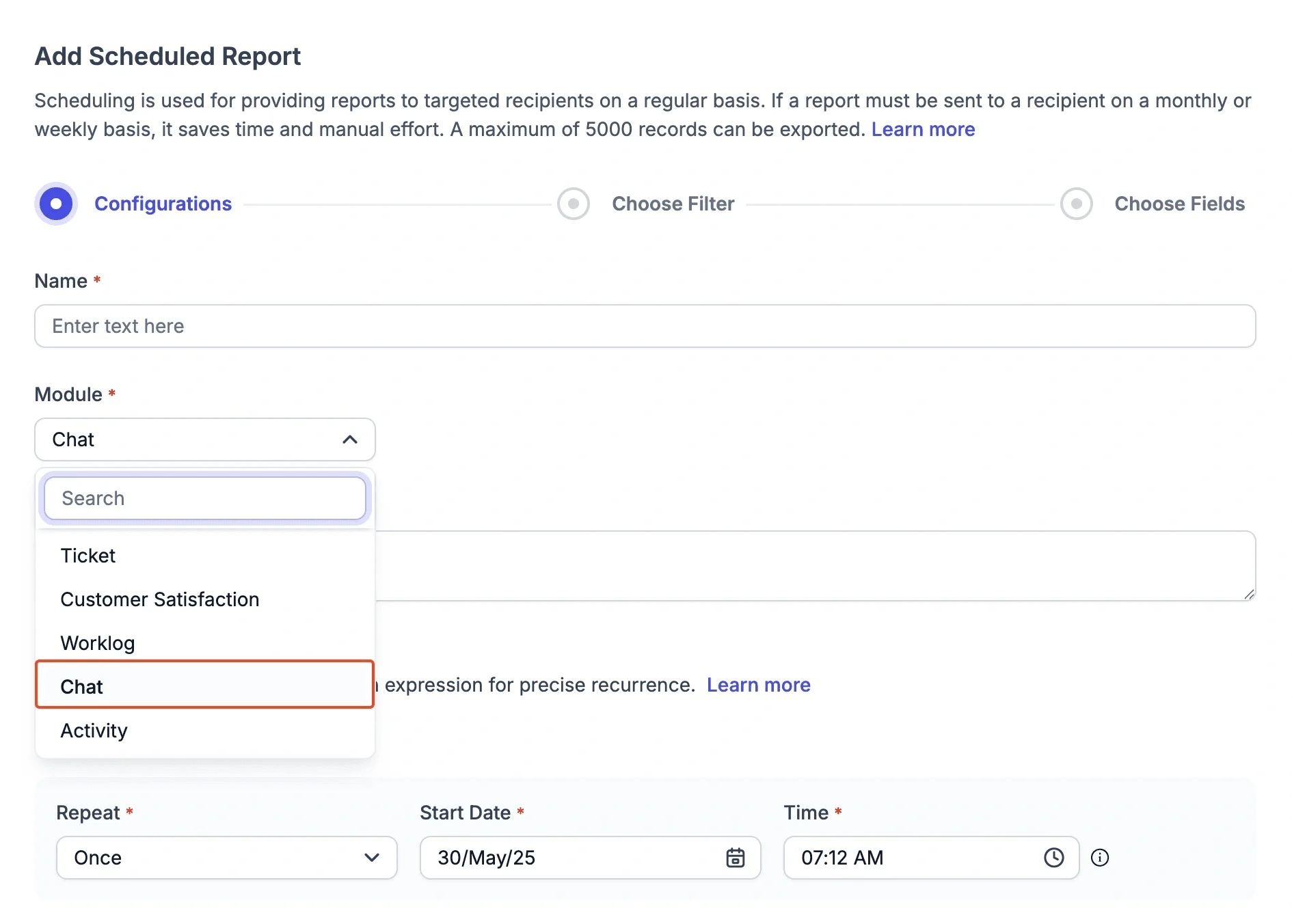Click the Choose Filter step circle
The width and height of the screenshot is (1292, 924).
pos(574,204)
